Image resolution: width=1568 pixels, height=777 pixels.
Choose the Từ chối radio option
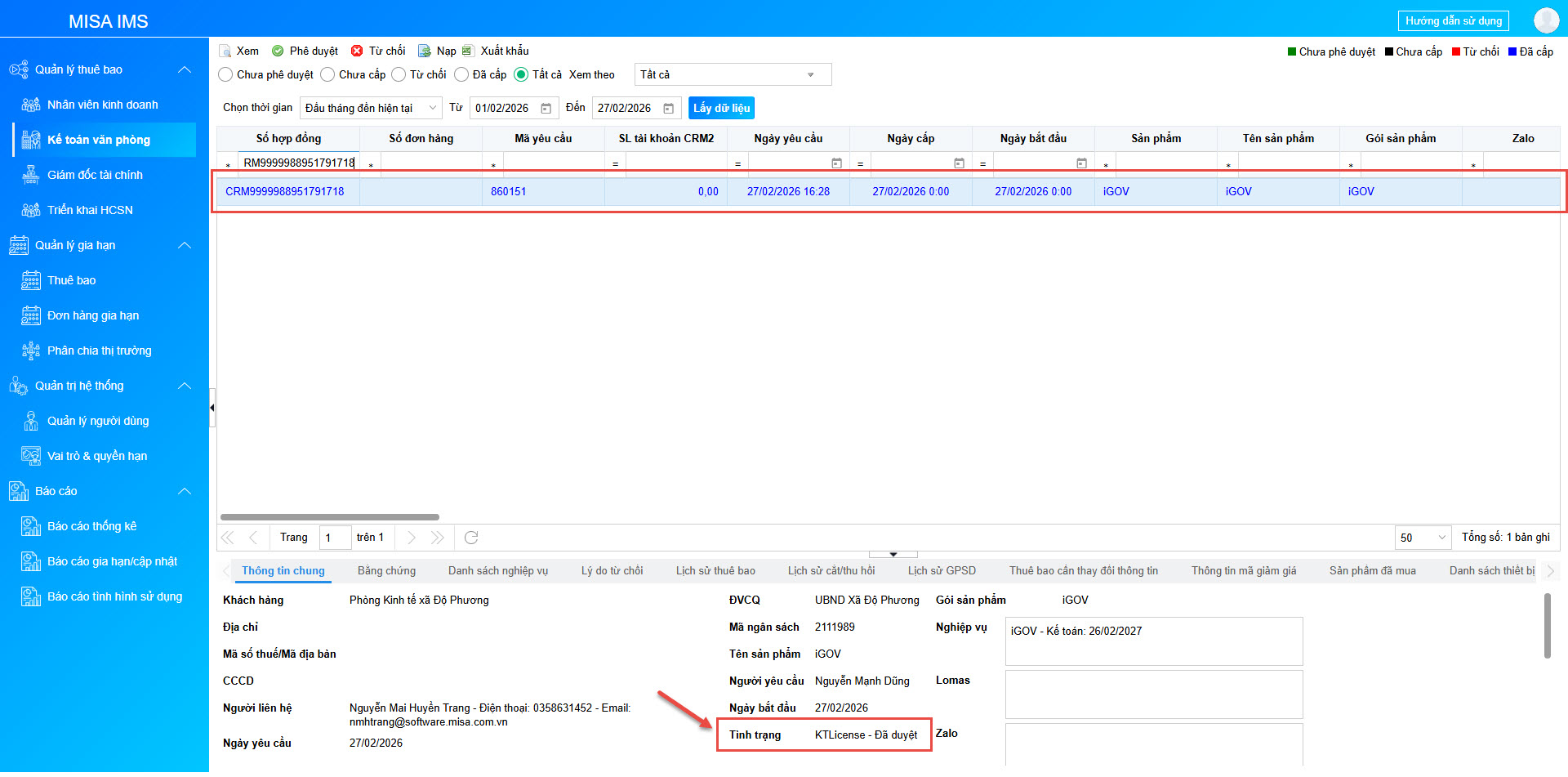click(x=399, y=75)
